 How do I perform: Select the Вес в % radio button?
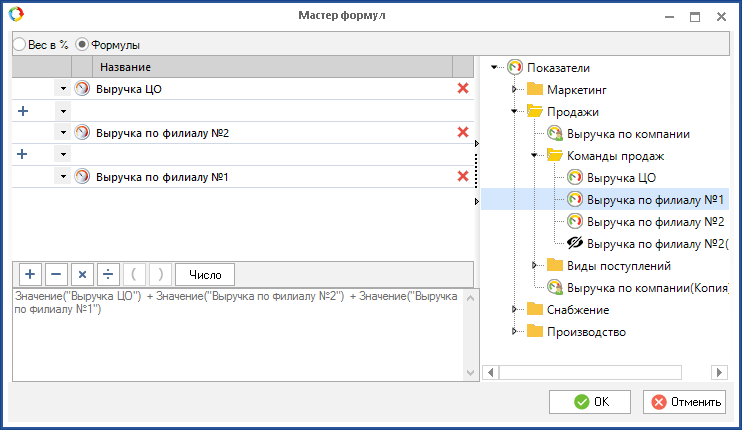tap(19, 45)
